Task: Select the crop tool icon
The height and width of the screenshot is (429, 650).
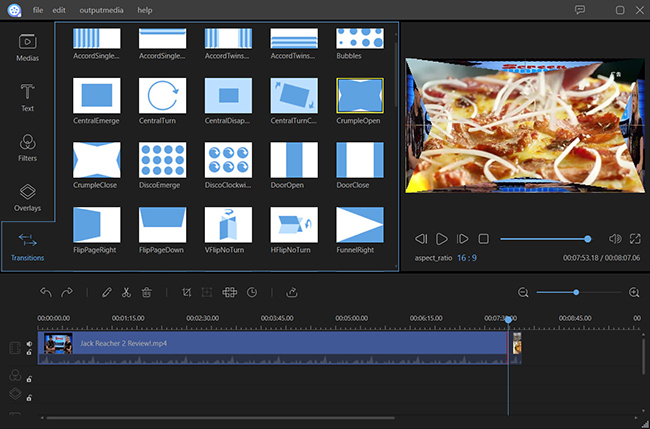Action: pyautogui.click(x=187, y=292)
